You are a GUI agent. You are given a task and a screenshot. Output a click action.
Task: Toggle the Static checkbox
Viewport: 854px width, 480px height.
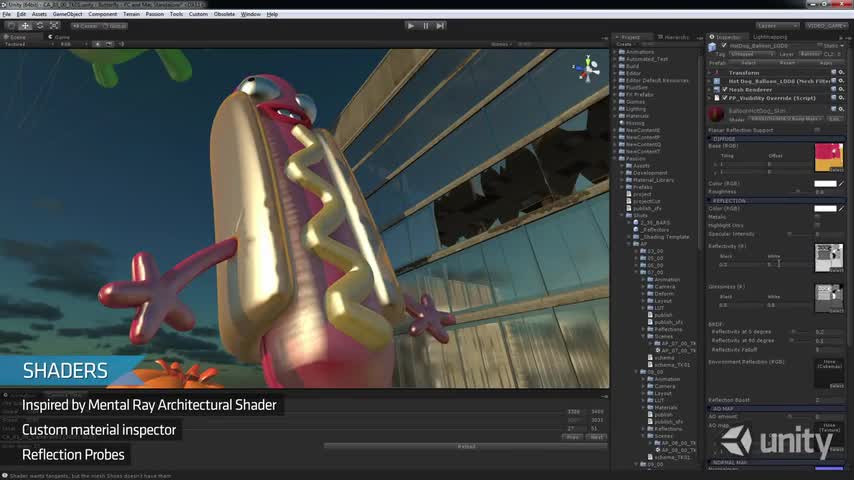point(820,46)
